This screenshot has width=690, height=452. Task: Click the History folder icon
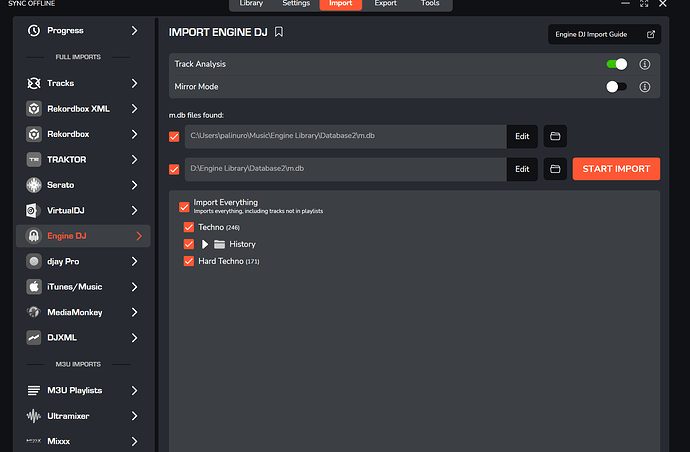[x=219, y=244]
